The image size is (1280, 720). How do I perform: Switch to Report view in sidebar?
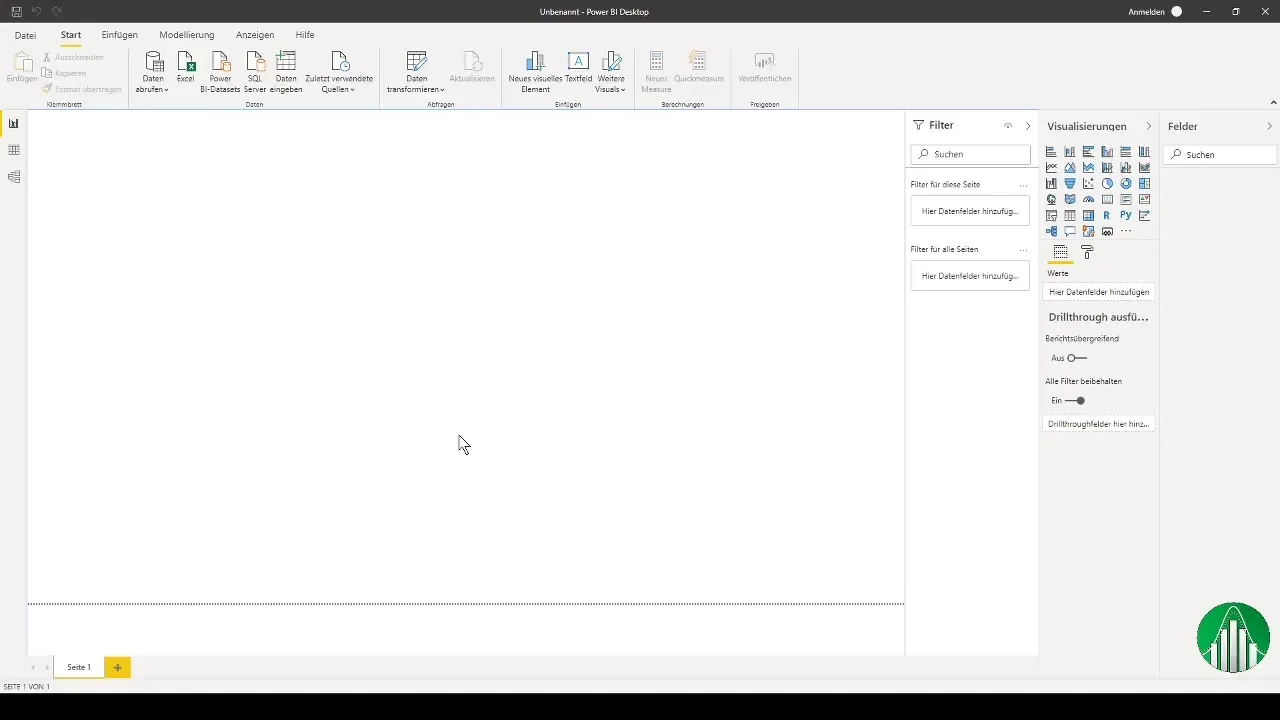[x=14, y=123]
